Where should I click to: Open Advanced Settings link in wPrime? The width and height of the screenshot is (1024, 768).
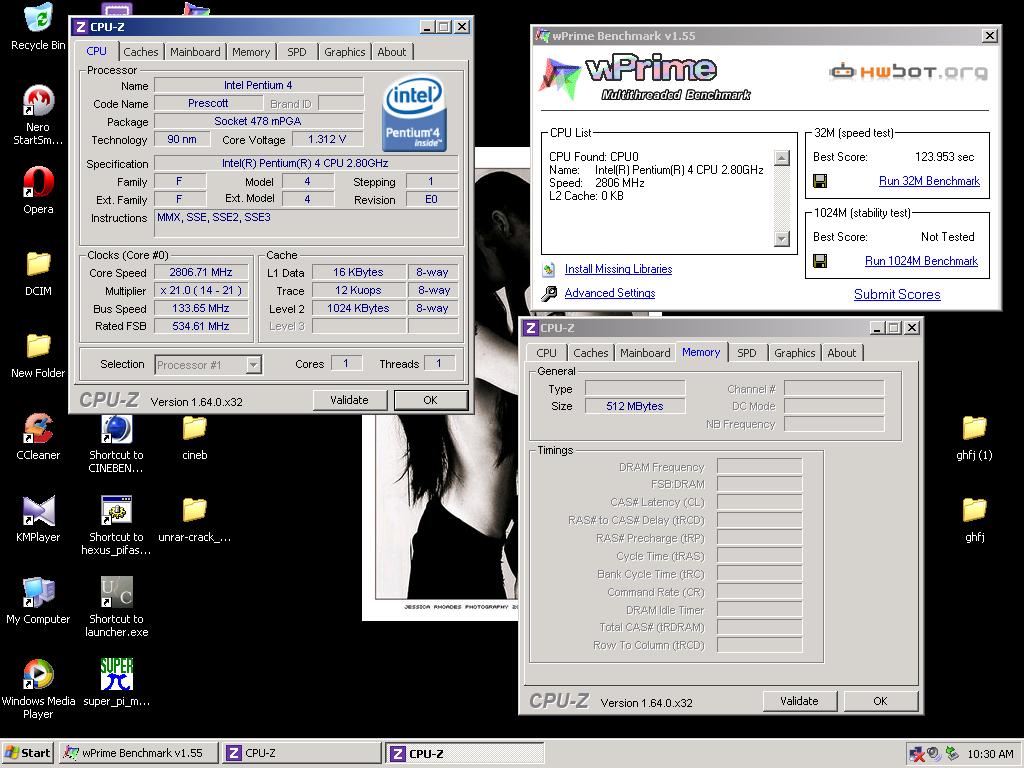point(610,293)
